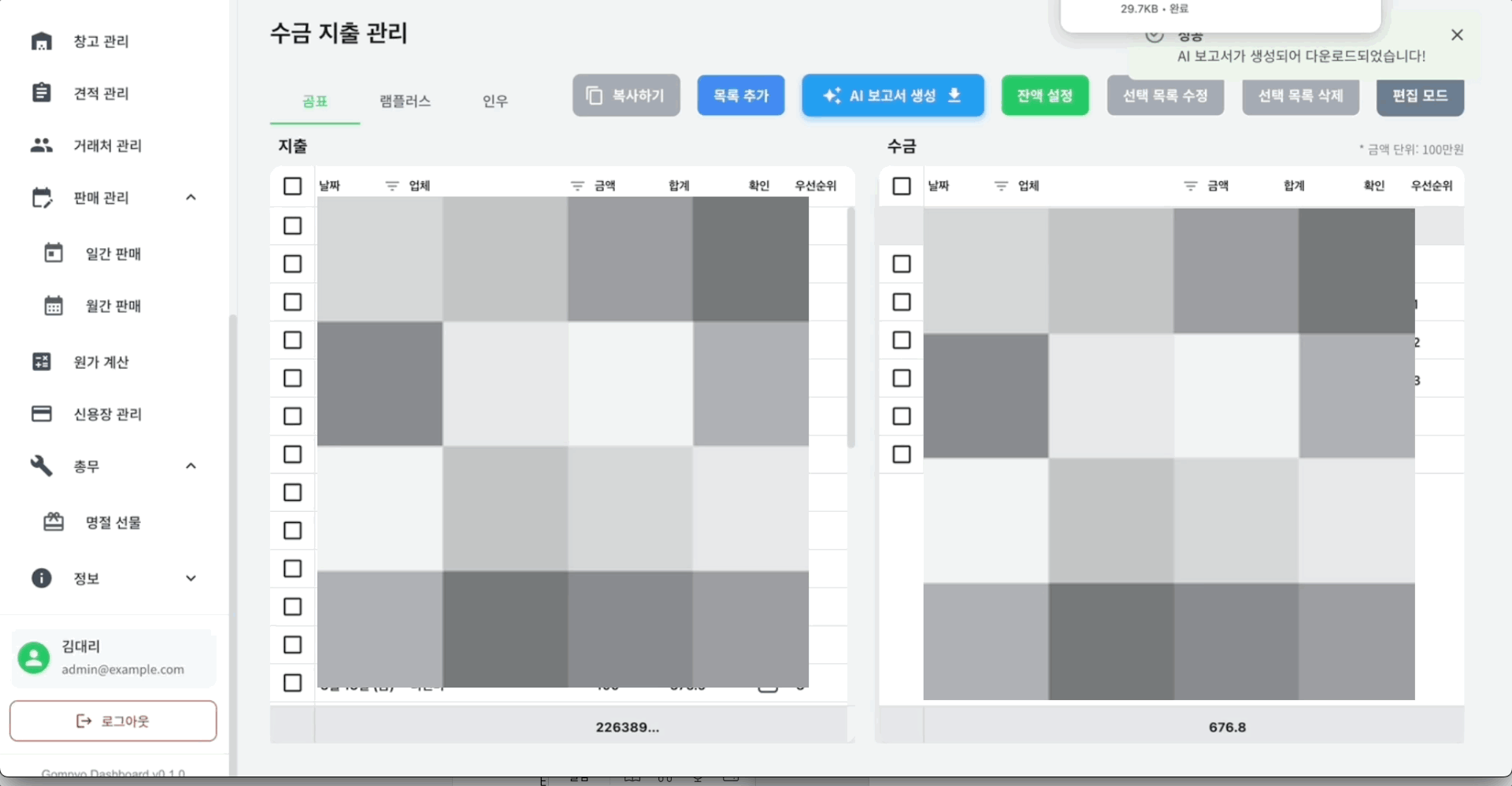Screen dimensions: 1512x786
Task: Click the 명절 선물 gift icon
Action: (54, 522)
